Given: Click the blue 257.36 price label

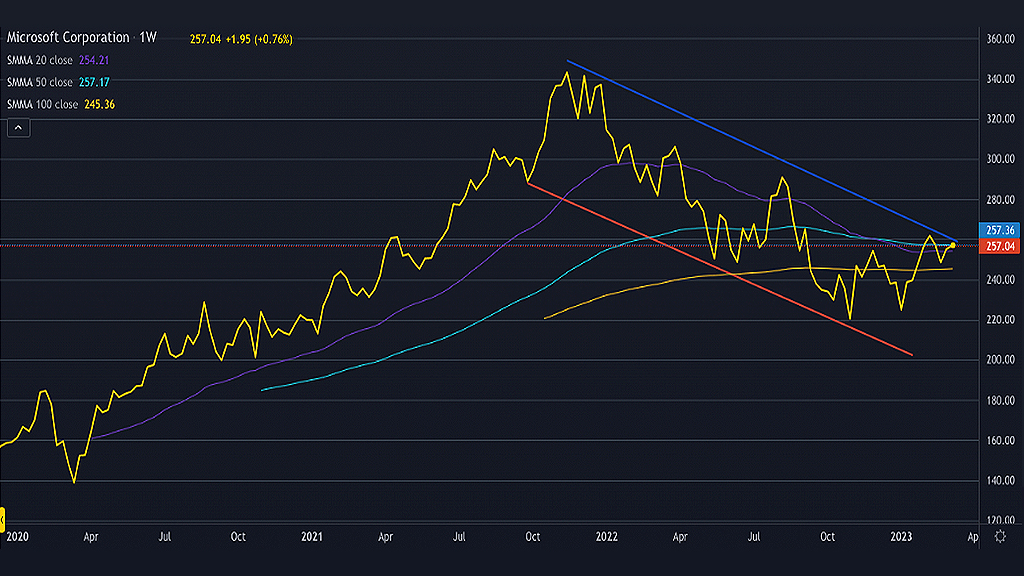Looking at the screenshot, I should [x=1000, y=230].
